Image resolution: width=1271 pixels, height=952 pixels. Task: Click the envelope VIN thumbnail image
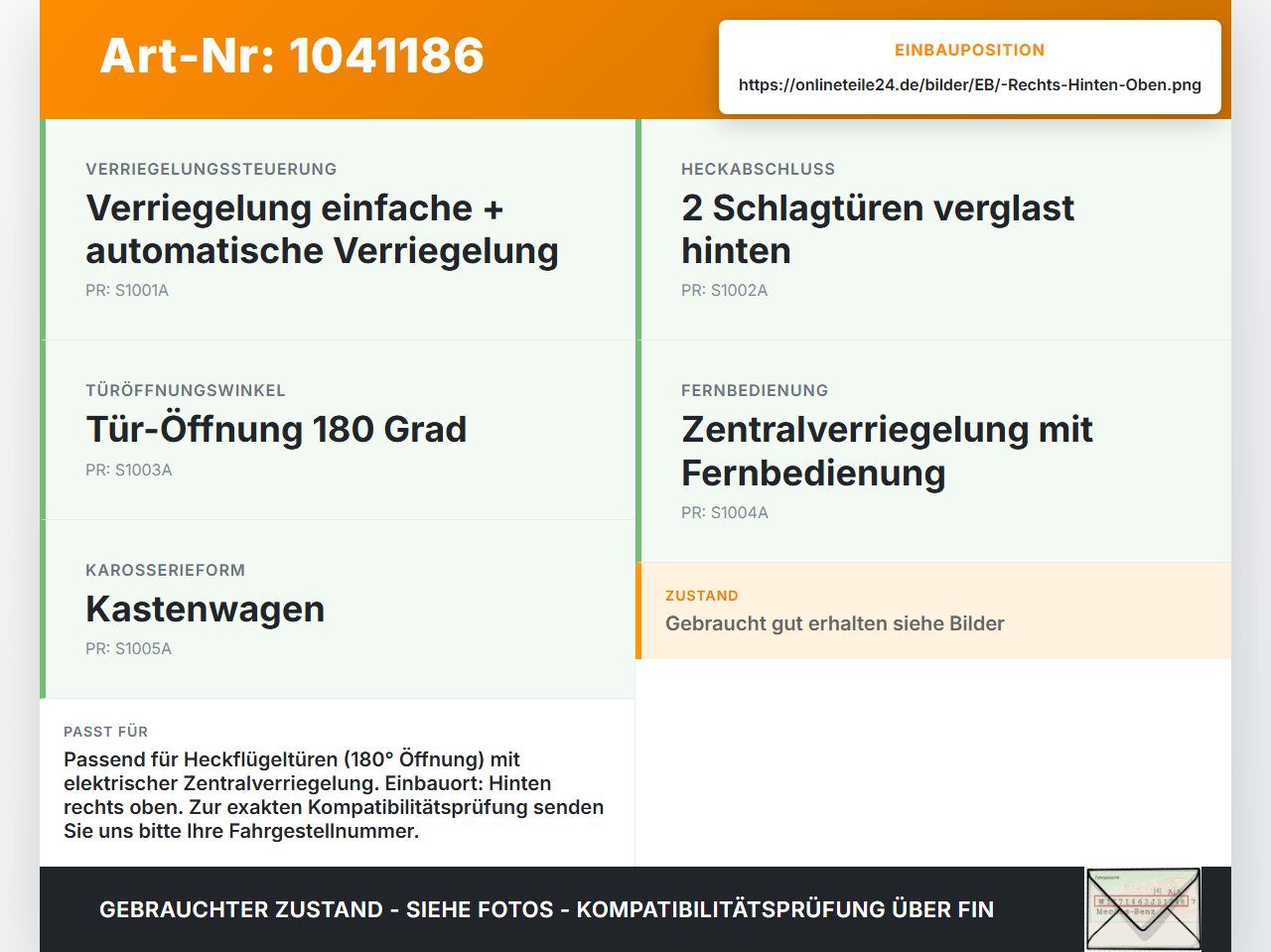1143,909
